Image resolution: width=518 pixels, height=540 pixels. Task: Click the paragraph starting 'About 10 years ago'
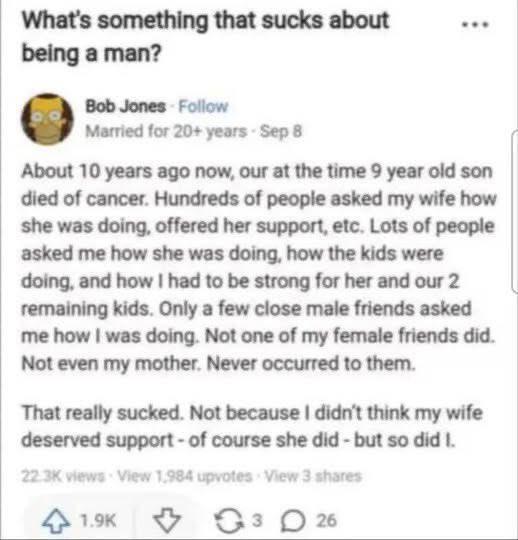(259, 267)
